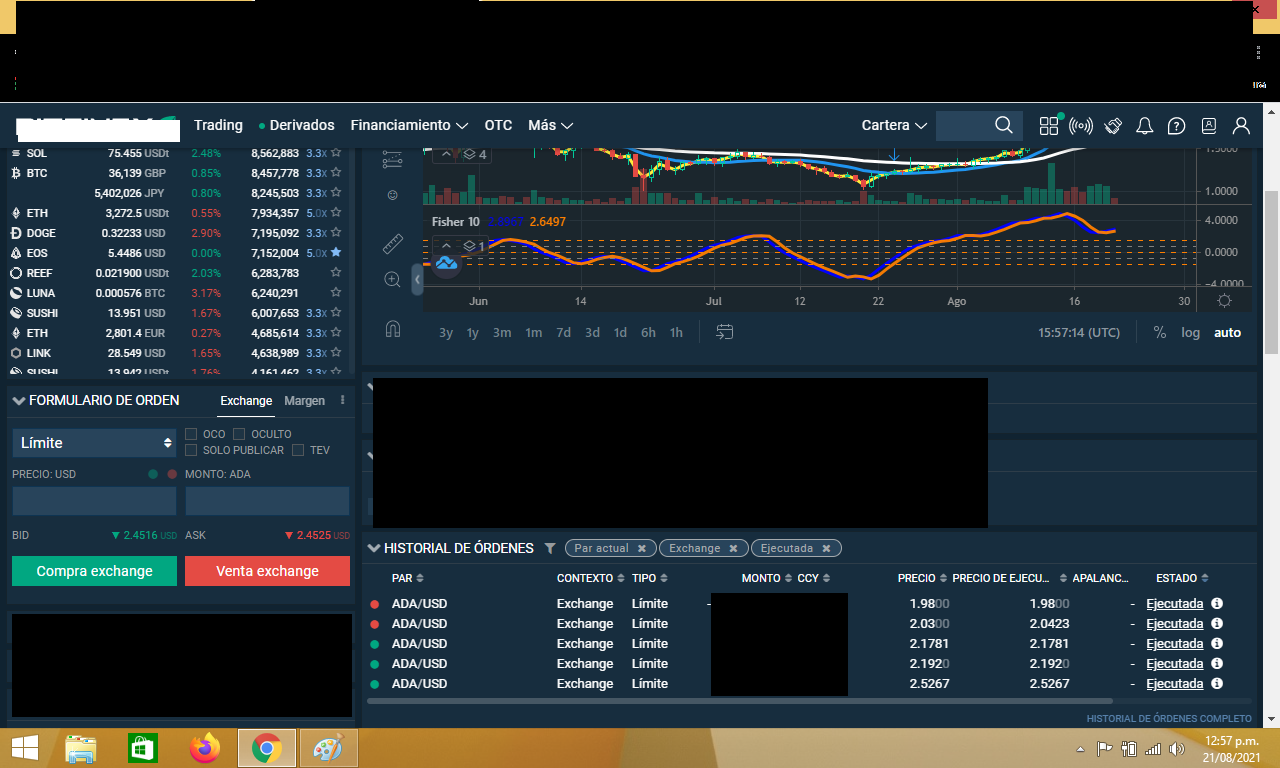1280x768 pixels.
Task: Expand the Financiamiento menu
Action: [x=409, y=125]
